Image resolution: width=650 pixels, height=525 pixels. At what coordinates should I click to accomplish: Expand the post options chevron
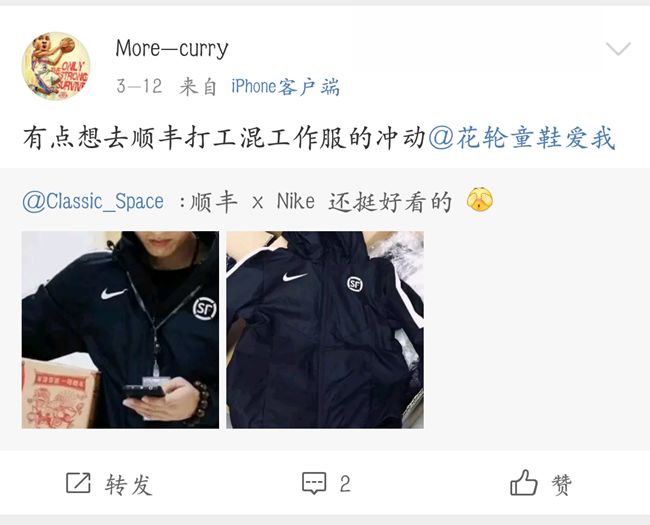pyautogui.click(x=618, y=49)
